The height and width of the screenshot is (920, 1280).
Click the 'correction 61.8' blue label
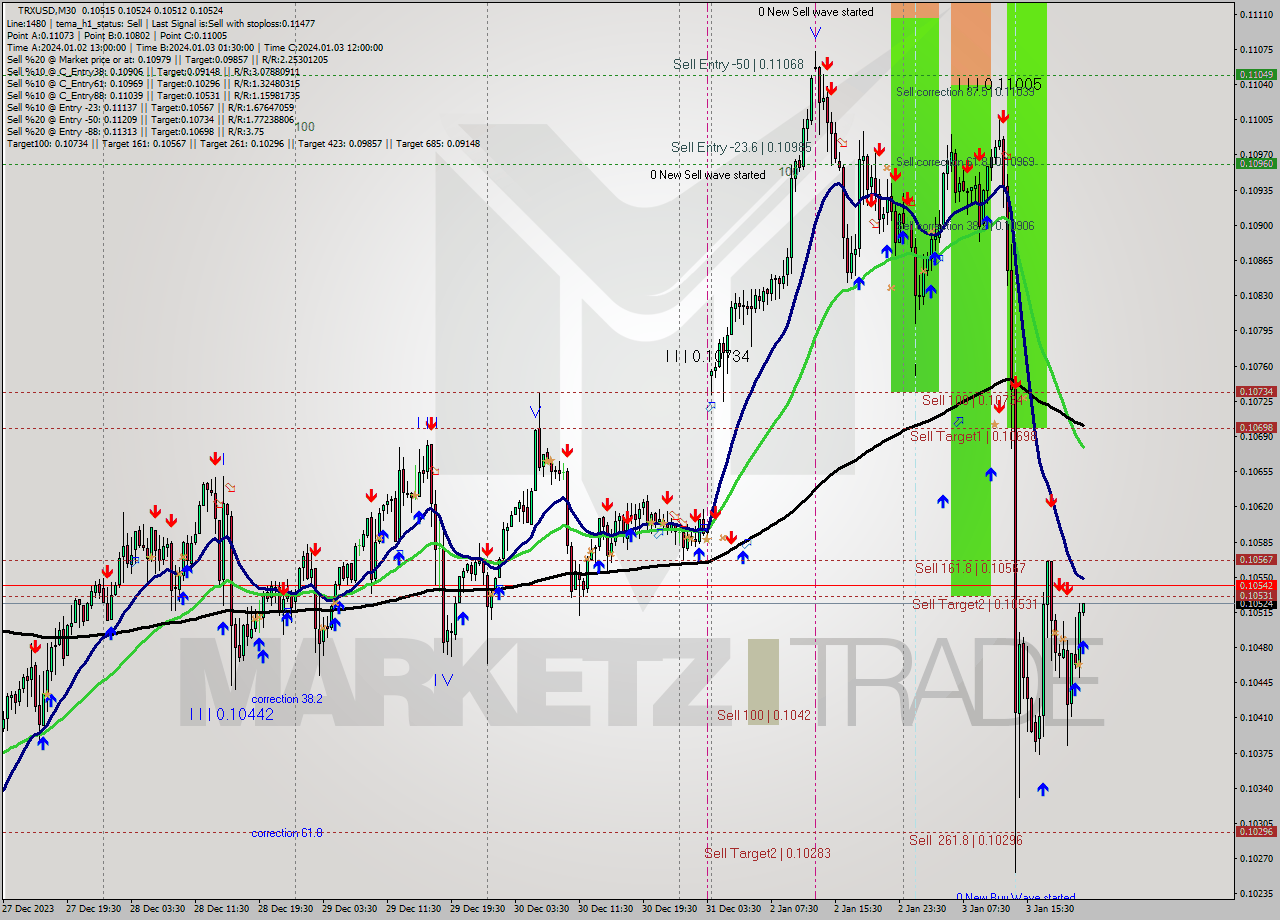[287, 833]
